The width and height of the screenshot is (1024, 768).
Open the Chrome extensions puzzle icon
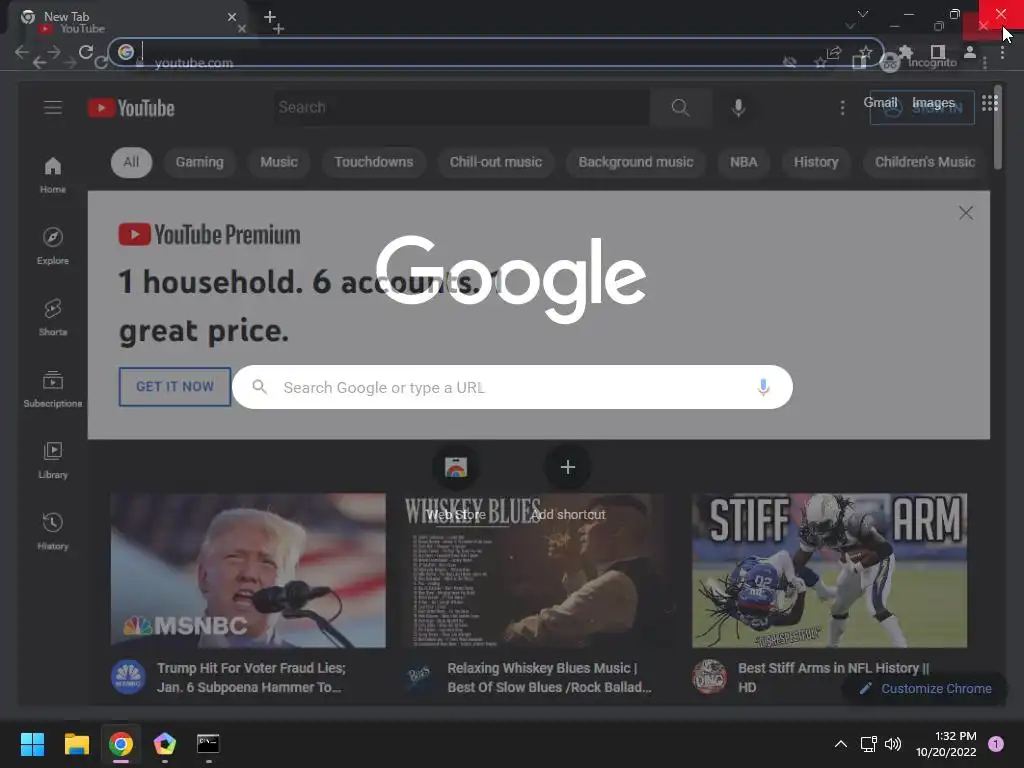tap(906, 52)
